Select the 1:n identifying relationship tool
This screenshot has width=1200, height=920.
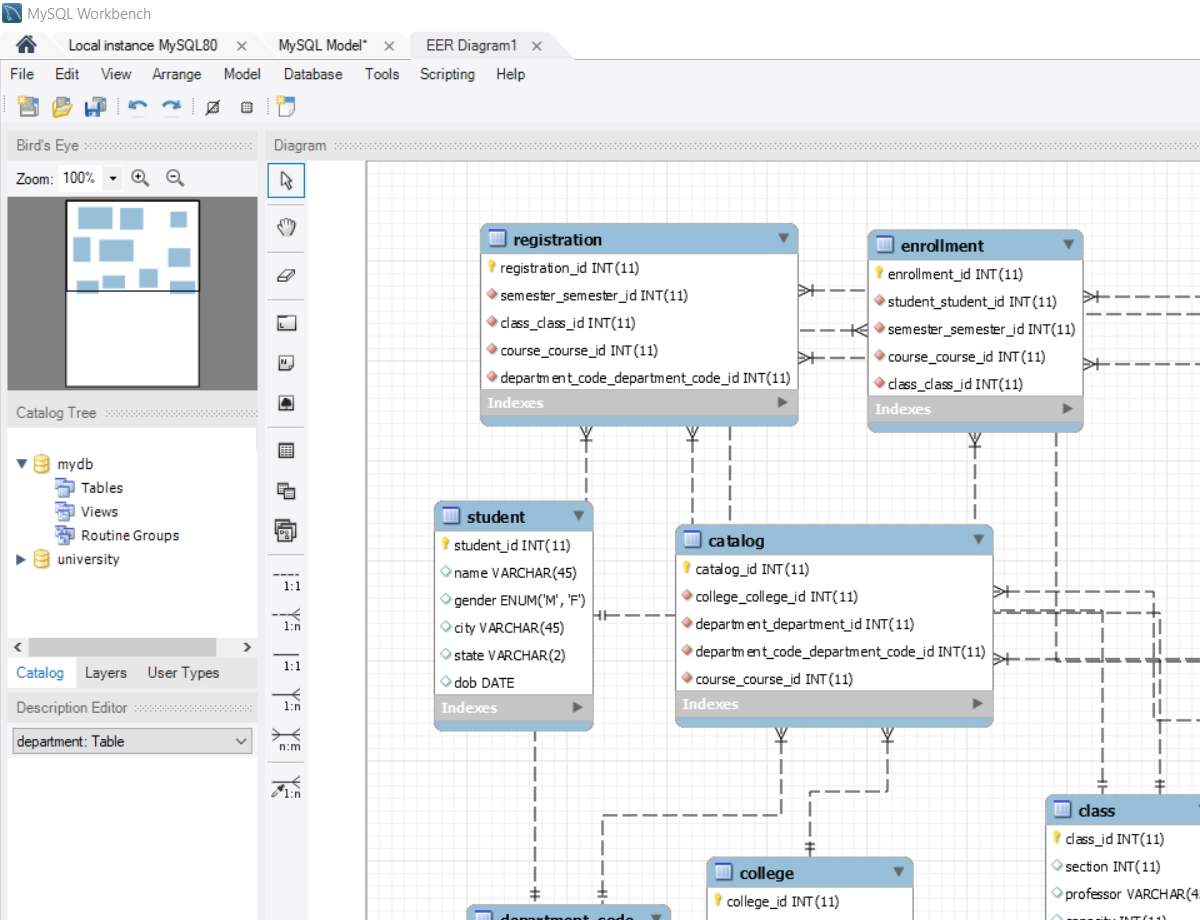pos(287,699)
